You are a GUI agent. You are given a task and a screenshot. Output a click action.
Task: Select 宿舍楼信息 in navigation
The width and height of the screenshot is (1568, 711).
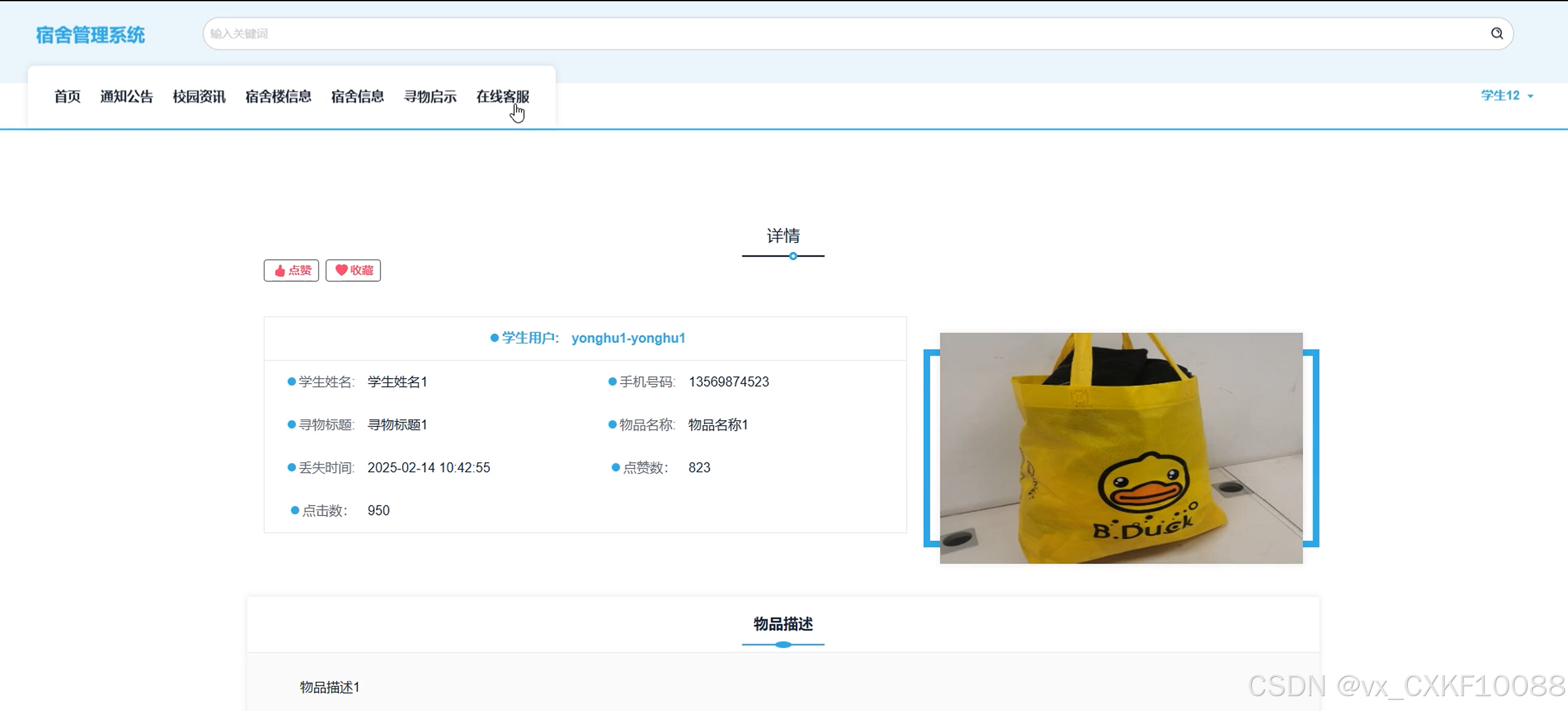point(278,97)
